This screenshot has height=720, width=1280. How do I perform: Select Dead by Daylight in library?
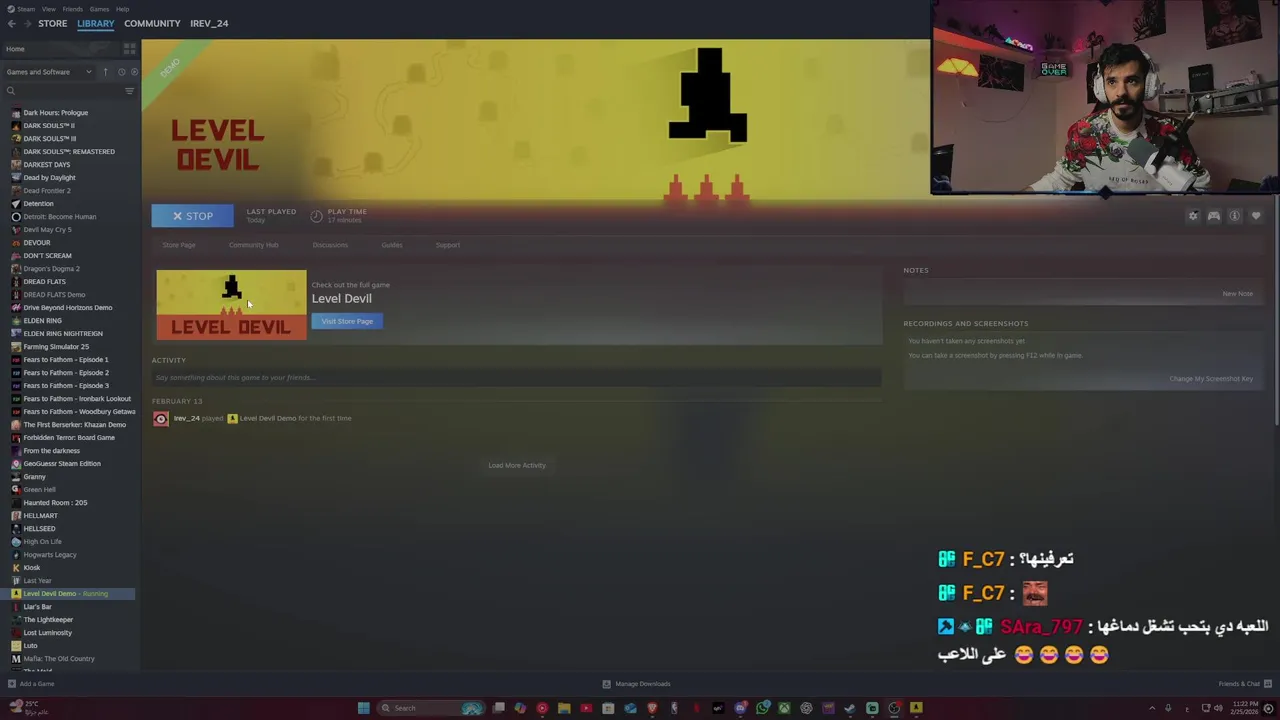coord(49,178)
